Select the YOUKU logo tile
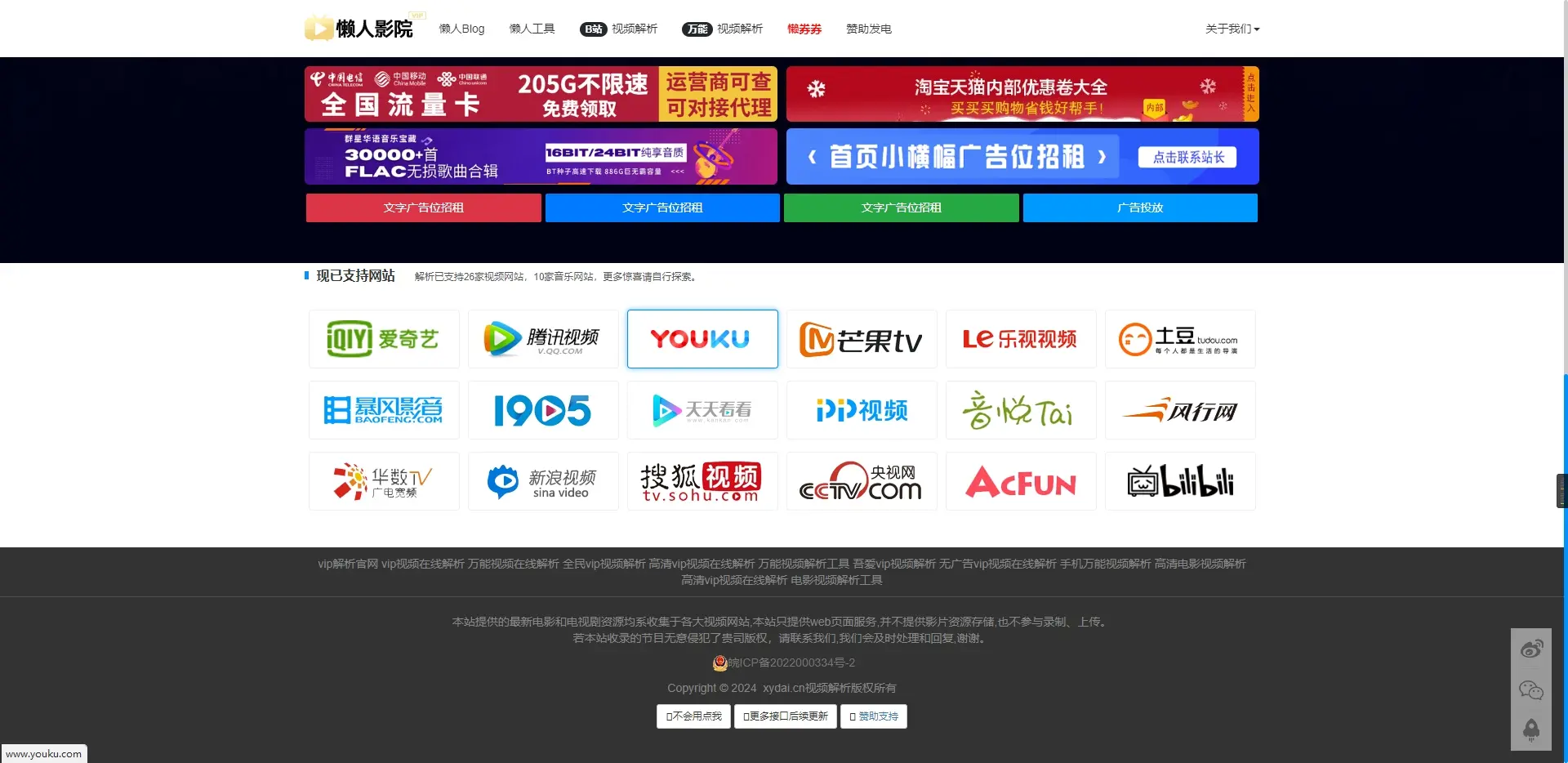The height and width of the screenshot is (763, 1568). (x=702, y=339)
